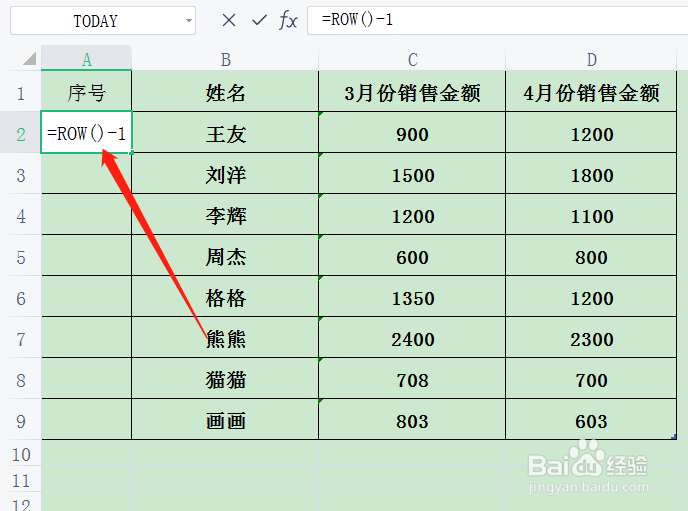
Task: Click empty cell A3 under 序号
Action: [86, 175]
